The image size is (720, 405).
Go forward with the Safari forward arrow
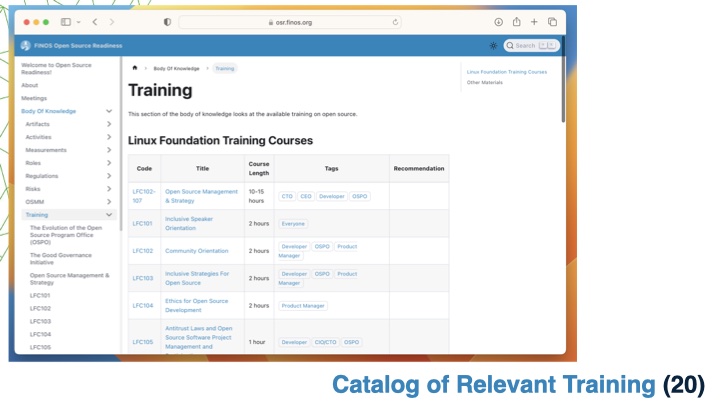click(x=112, y=22)
